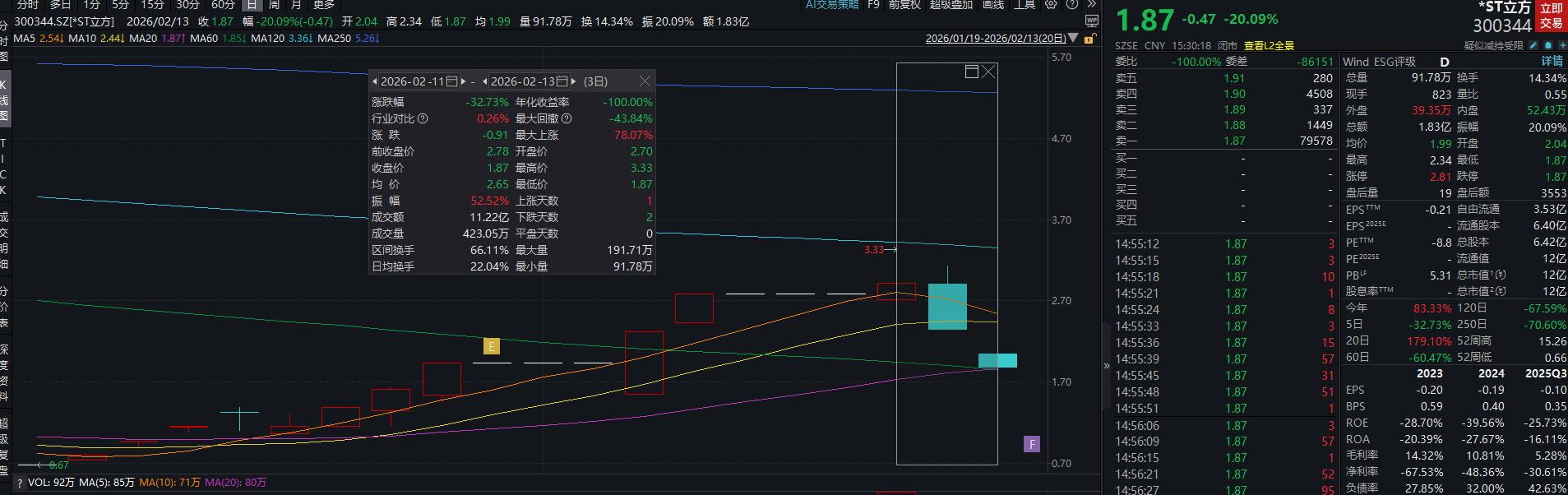Viewport: 1568px width, 495px height.
Task: Toggle 前复权 price adjustment
Action: tap(904, 4)
